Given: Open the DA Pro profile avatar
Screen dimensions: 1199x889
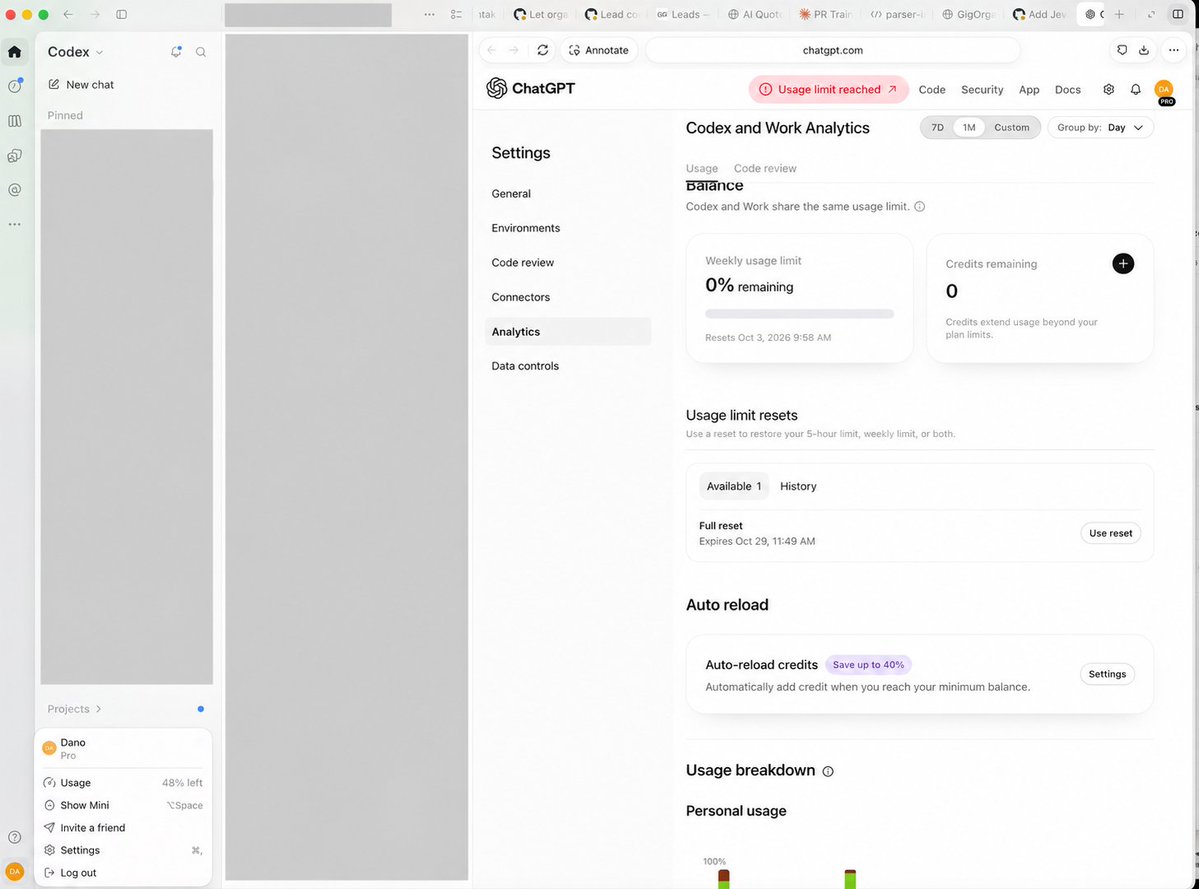Looking at the screenshot, I should pos(1164,91).
